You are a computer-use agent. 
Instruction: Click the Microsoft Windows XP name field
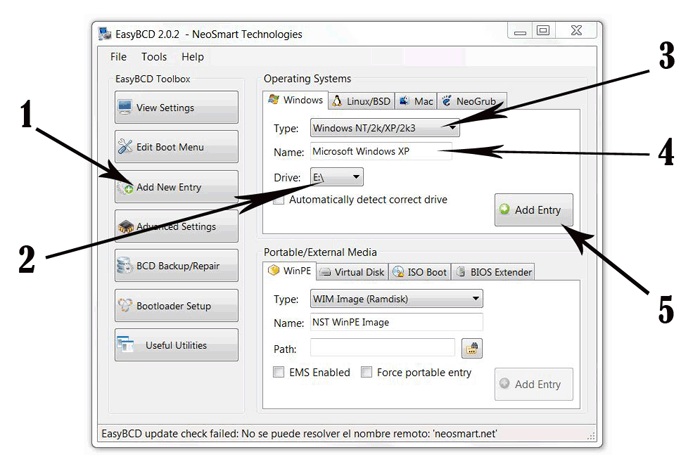pos(381,151)
